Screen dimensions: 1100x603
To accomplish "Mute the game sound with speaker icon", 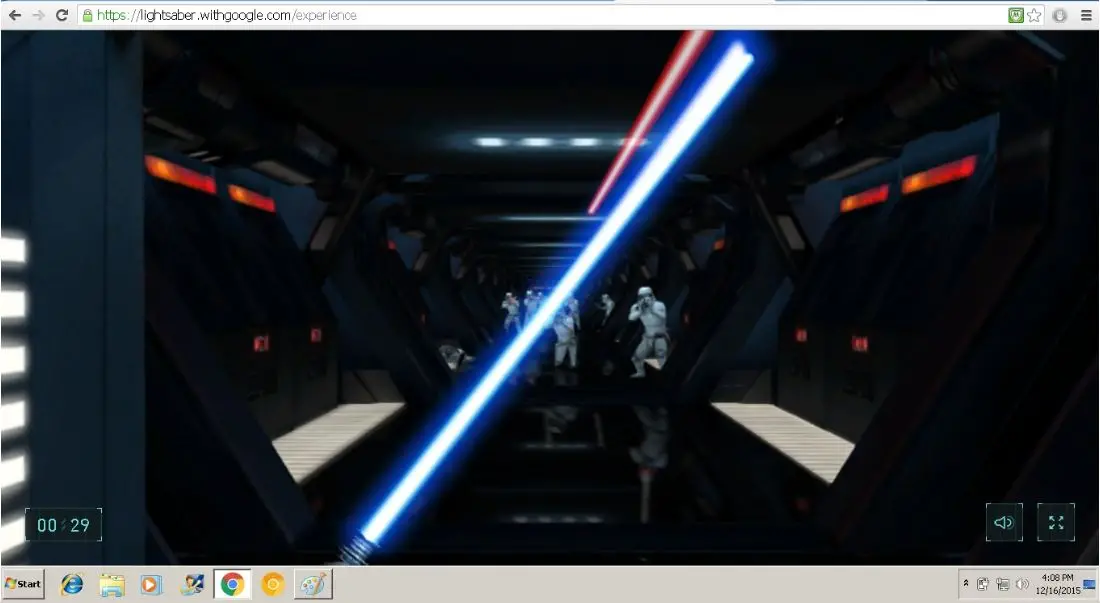I will click(x=1004, y=523).
